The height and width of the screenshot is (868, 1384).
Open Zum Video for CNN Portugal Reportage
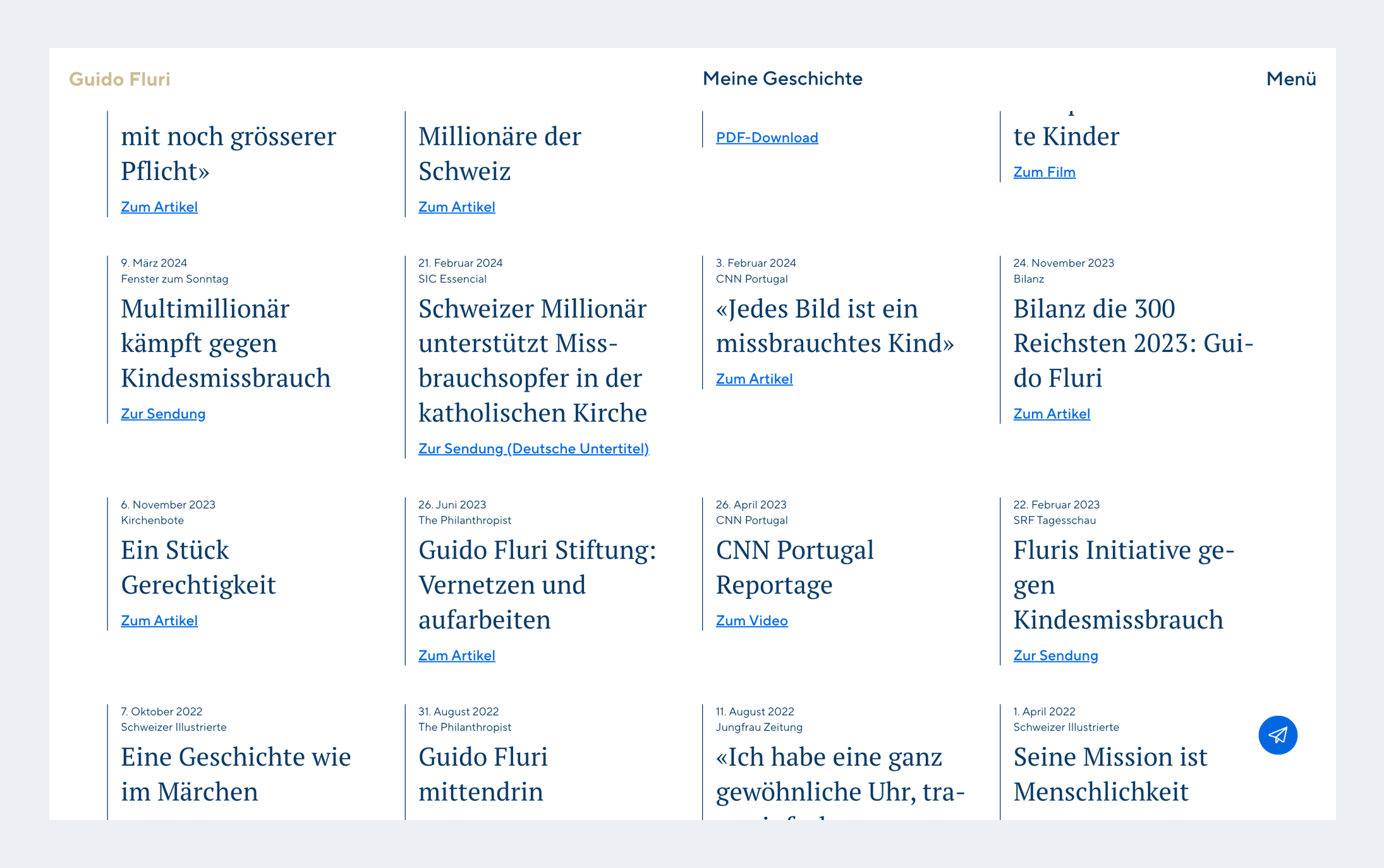(x=751, y=620)
